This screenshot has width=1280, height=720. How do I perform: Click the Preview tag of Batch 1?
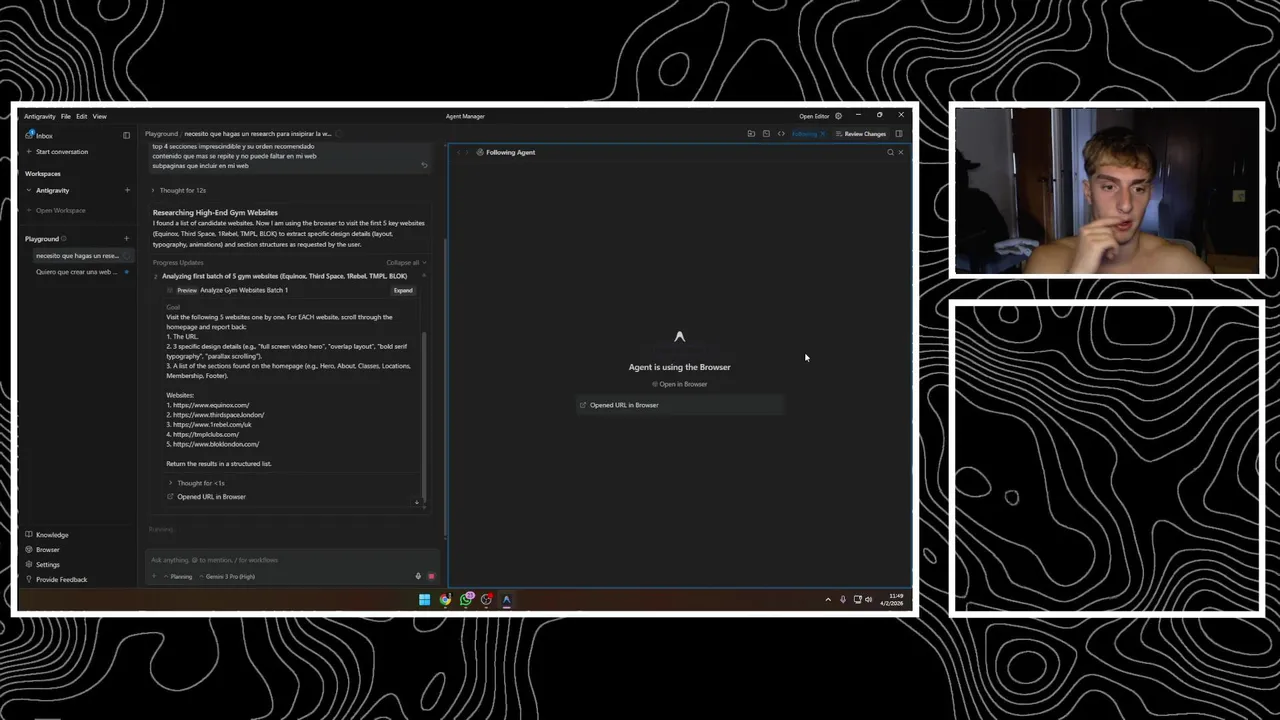pyautogui.click(x=187, y=290)
